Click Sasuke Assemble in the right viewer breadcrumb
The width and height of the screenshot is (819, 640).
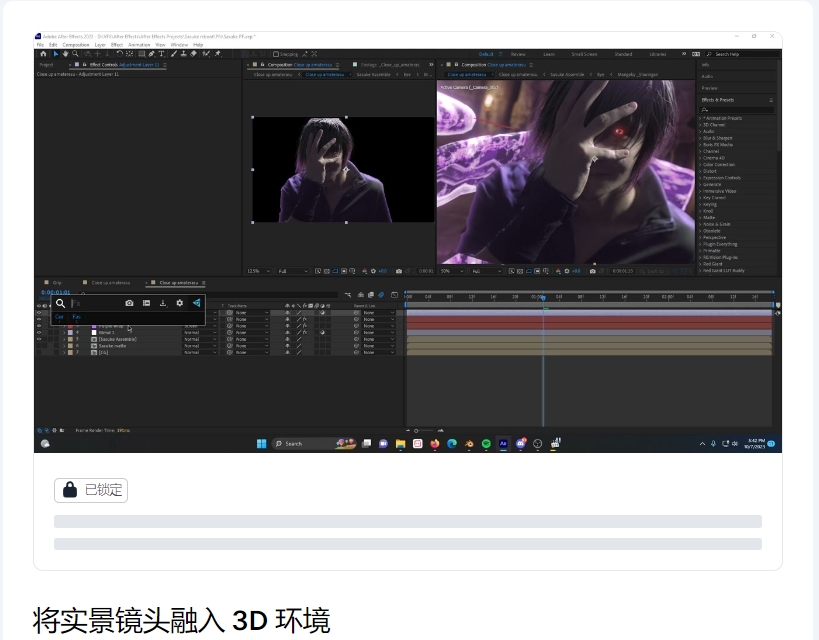tap(567, 75)
